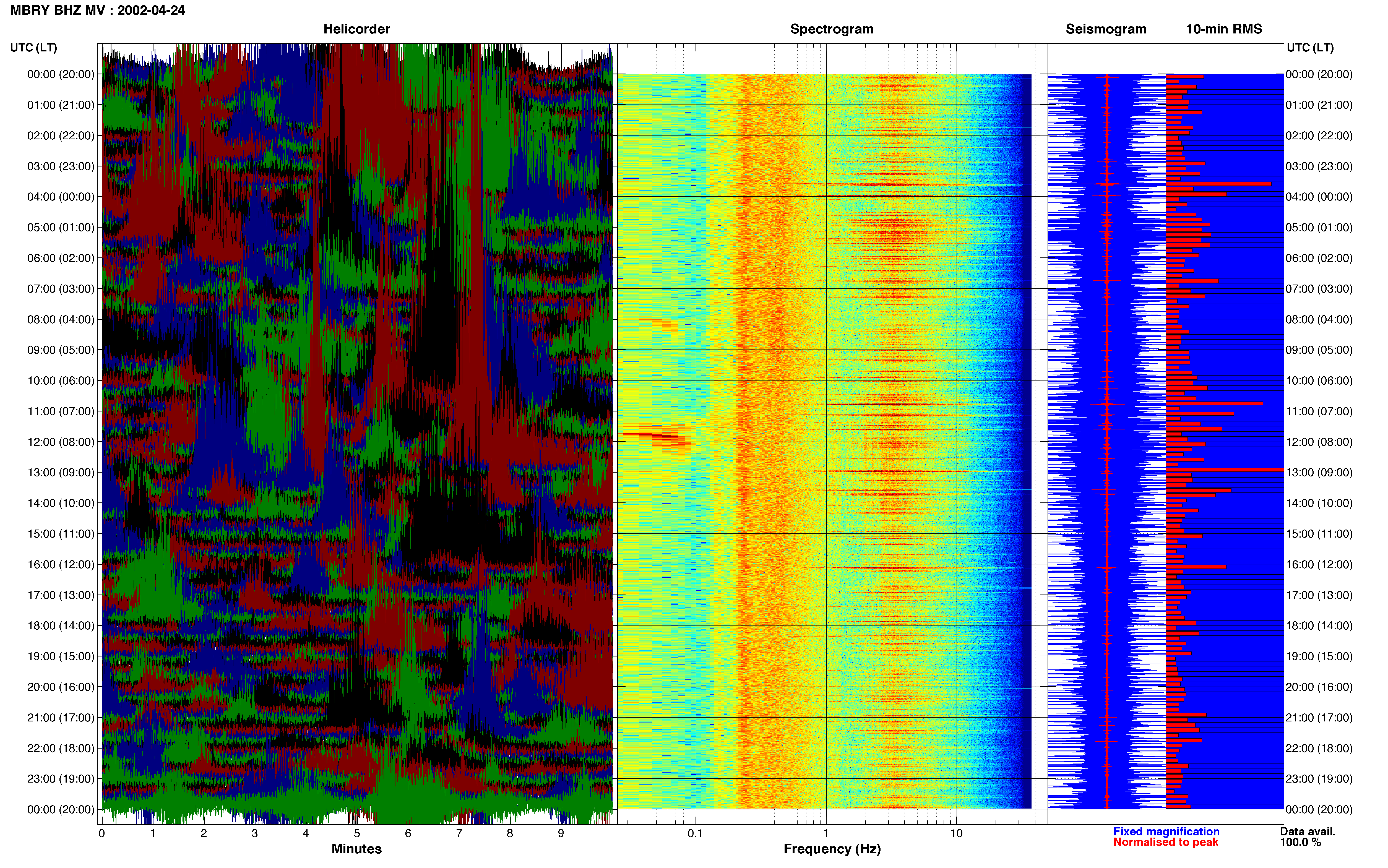Click left-axis time label 06:00 (02:00)
Image resolution: width=1388 pixels, height=868 pixels.
point(61,258)
